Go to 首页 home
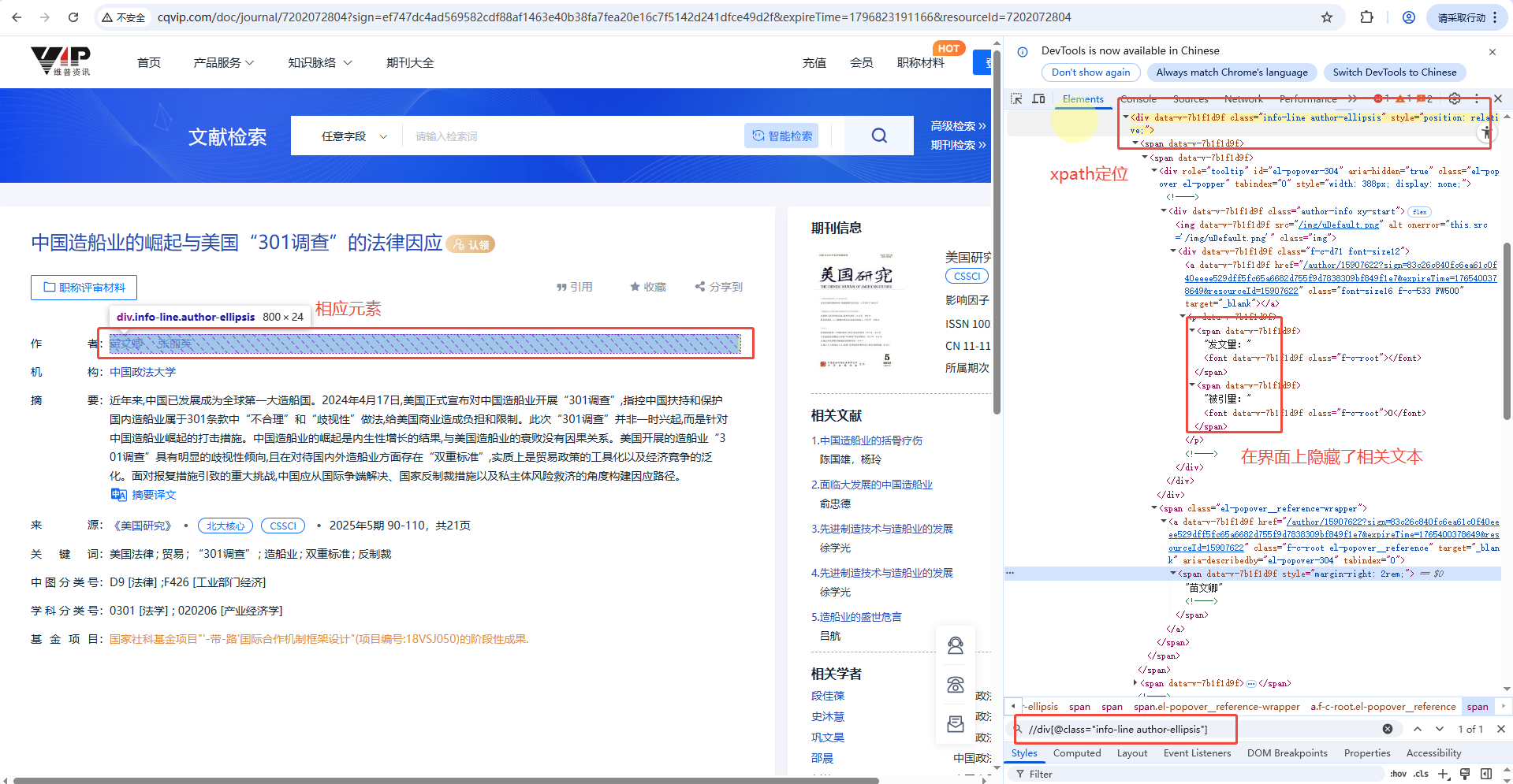This screenshot has height=784, width=1513. pyautogui.click(x=149, y=62)
